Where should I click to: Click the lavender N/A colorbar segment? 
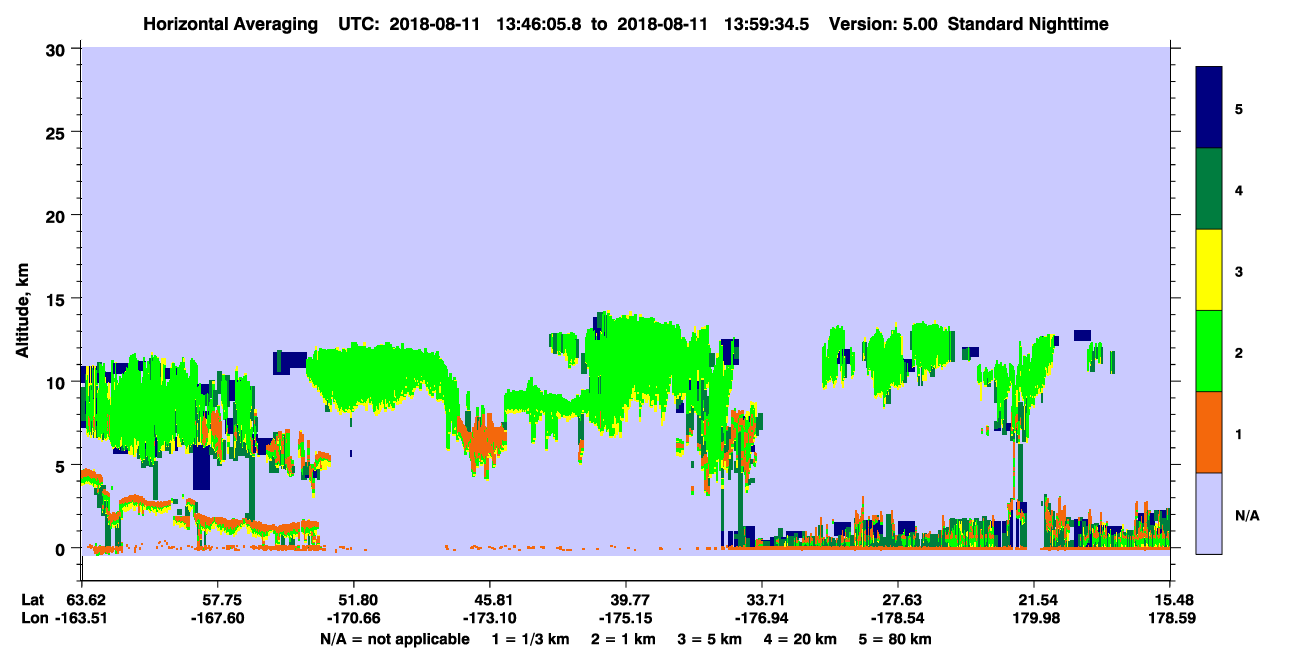click(x=1209, y=513)
